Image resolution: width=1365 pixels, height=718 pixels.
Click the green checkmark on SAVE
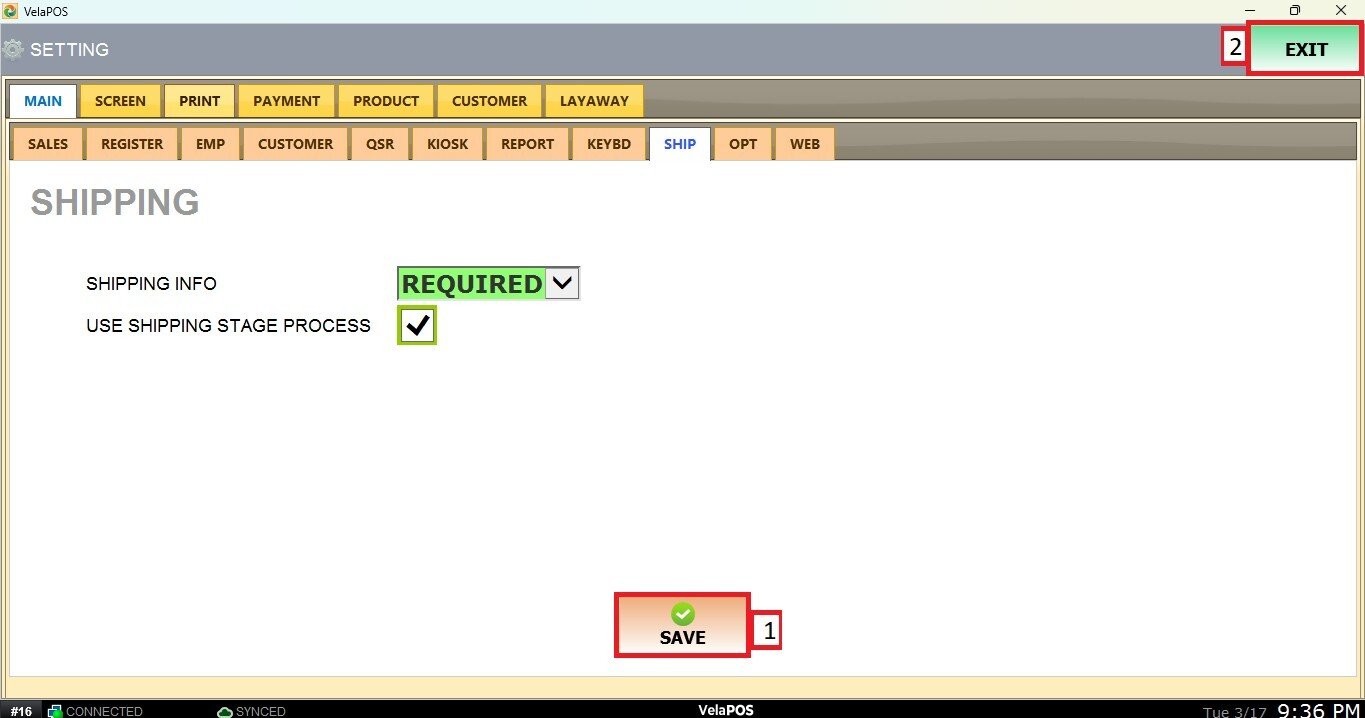click(x=682, y=614)
